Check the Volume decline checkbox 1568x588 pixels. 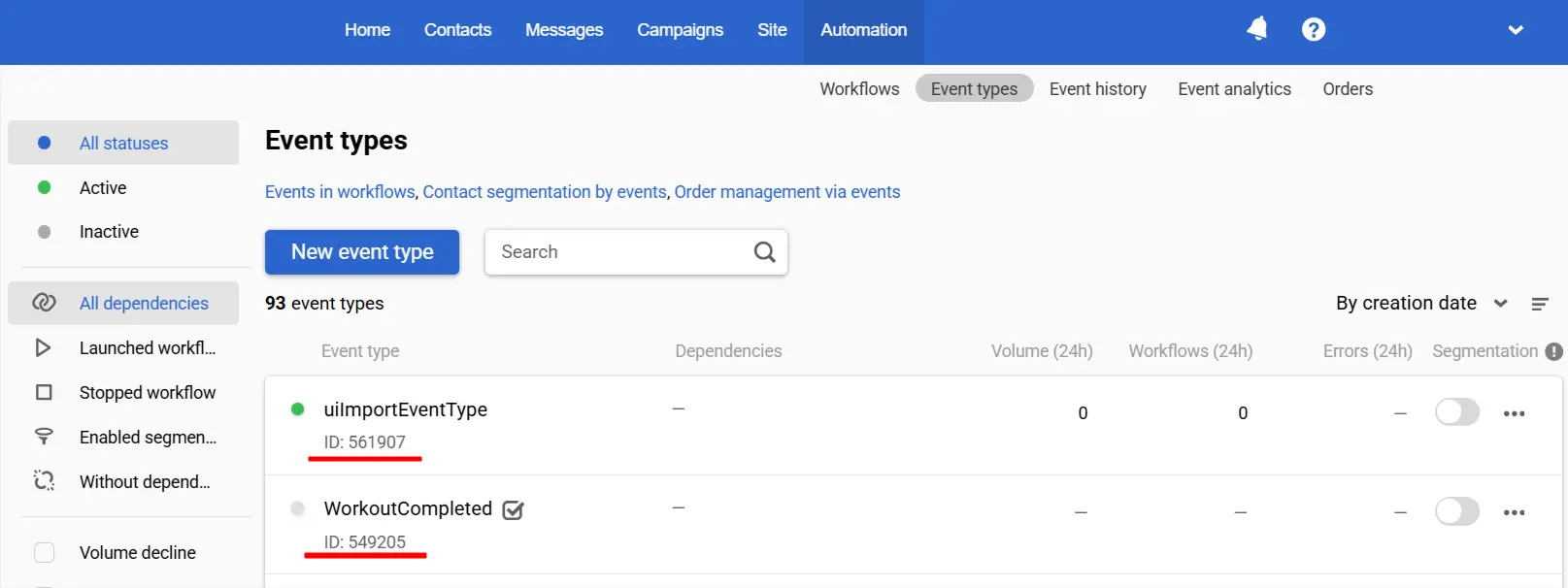[x=45, y=552]
